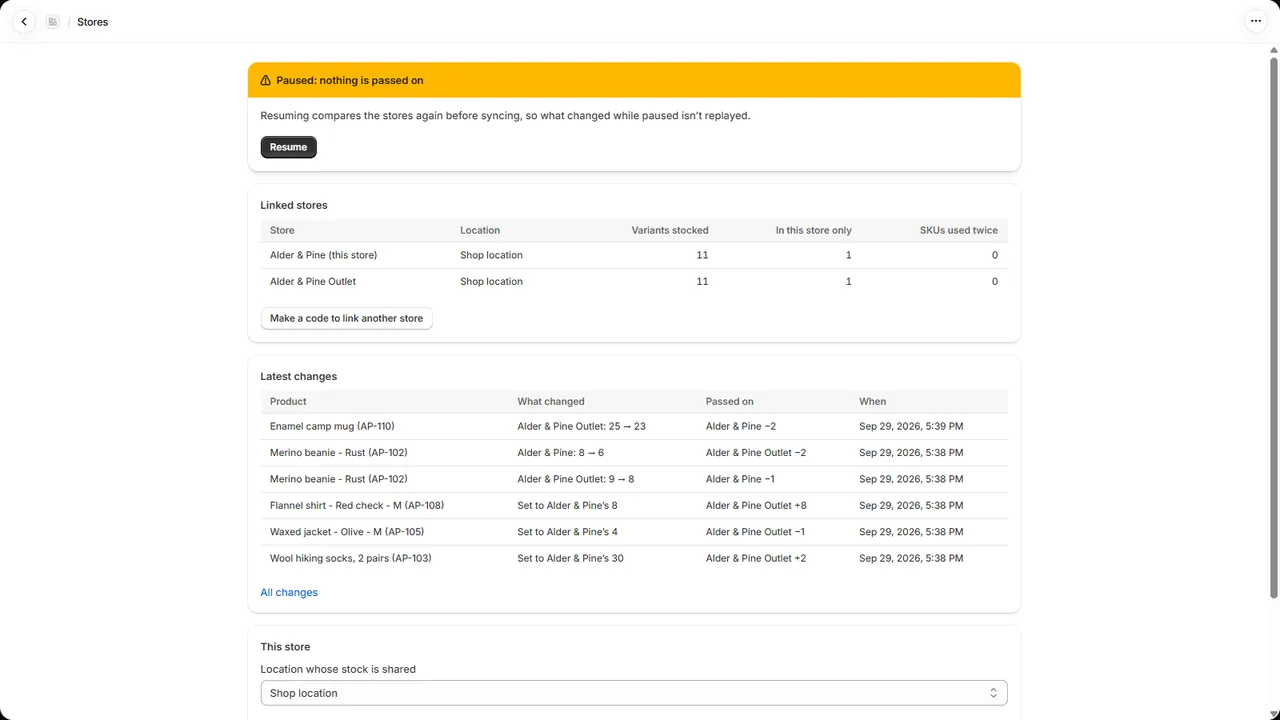1280x720 pixels.
Task: Click Set to Alder & Pine's 30 cell
Action: [570, 558]
